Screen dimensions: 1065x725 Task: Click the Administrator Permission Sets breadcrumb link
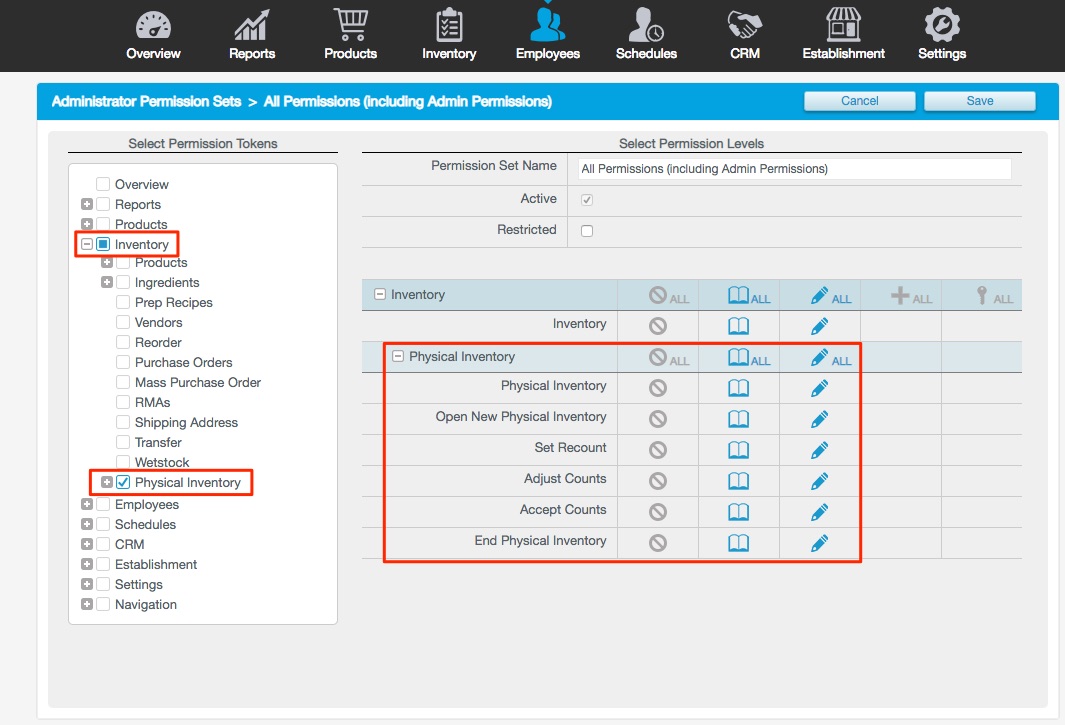tap(146, 102)
